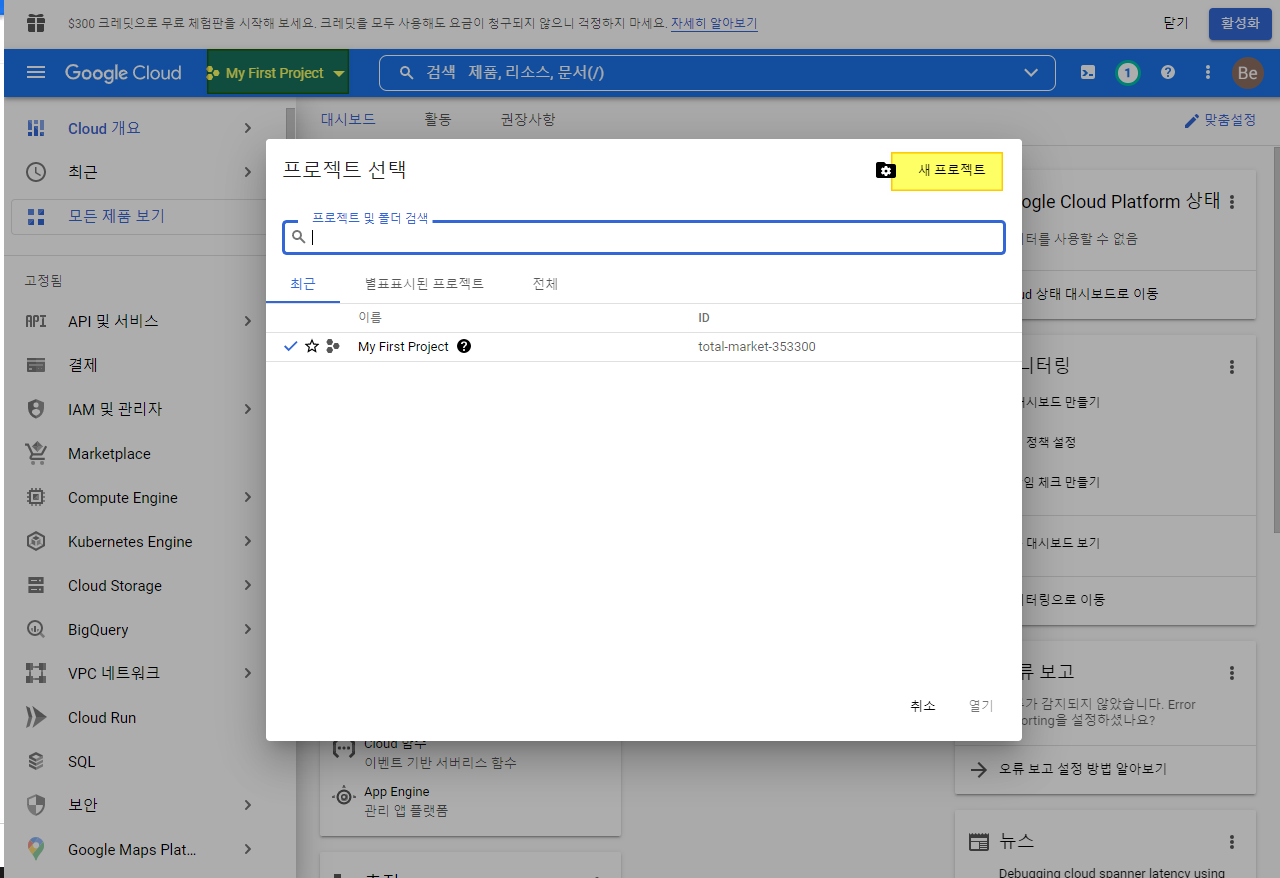Image resolution: width=1280 pixels, height=878 pixels.
Task: Click the top product search field
Action: point(717,73)
